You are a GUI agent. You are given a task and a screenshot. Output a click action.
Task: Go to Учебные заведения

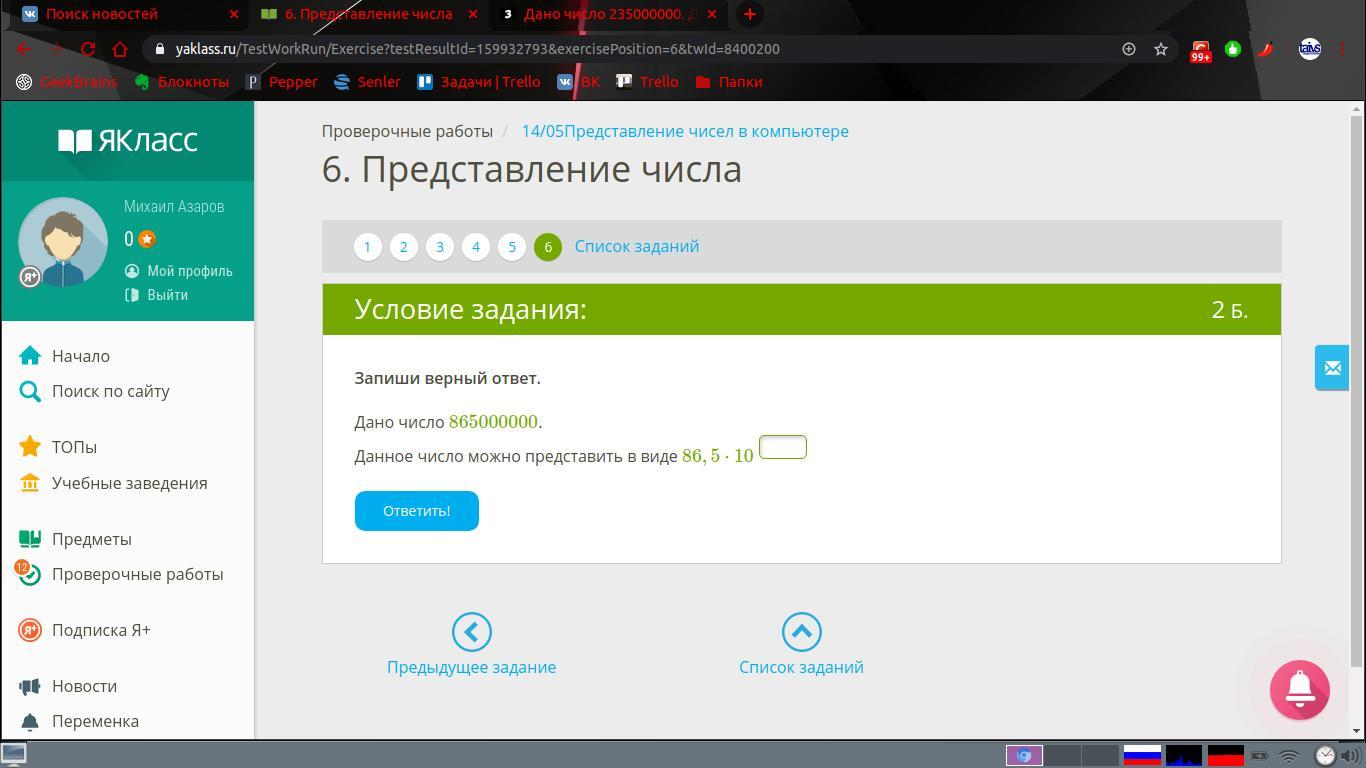pyautogui.click(x=130, y=483)
